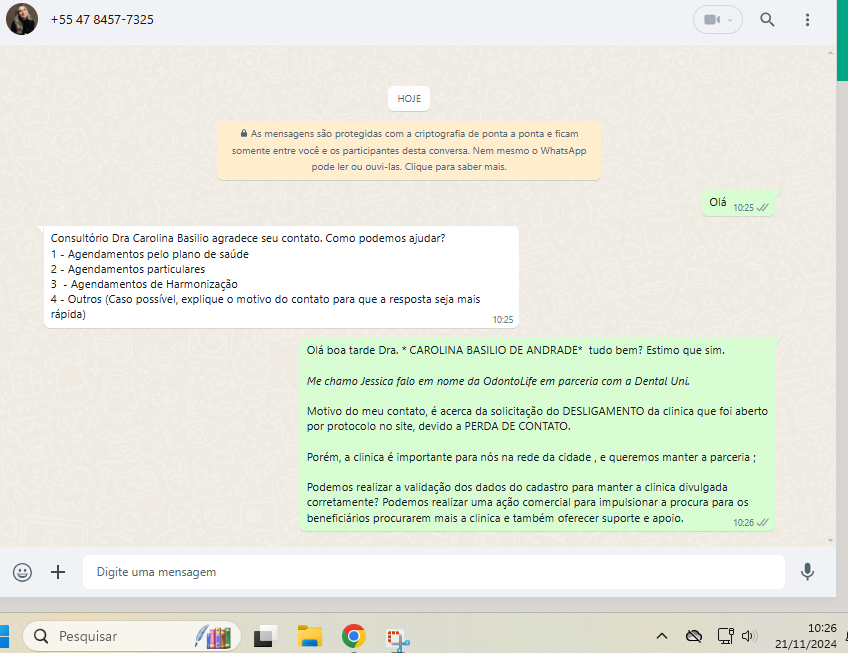Click the chat scrollbar up arrow
Image resolution: width=848 pixels, height=653 pixels.
830,53
